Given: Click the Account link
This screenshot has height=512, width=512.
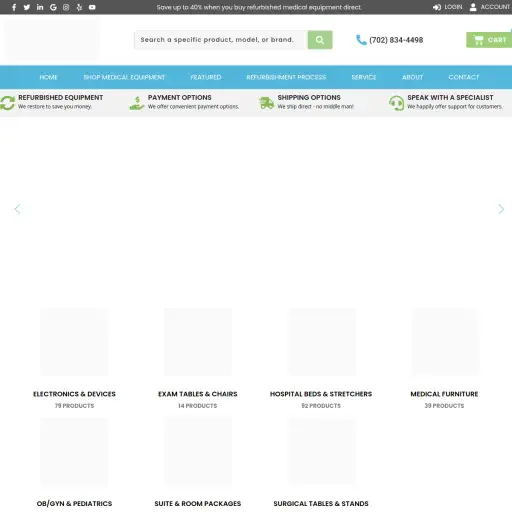Looking at the screenshot, I should 495,7.
